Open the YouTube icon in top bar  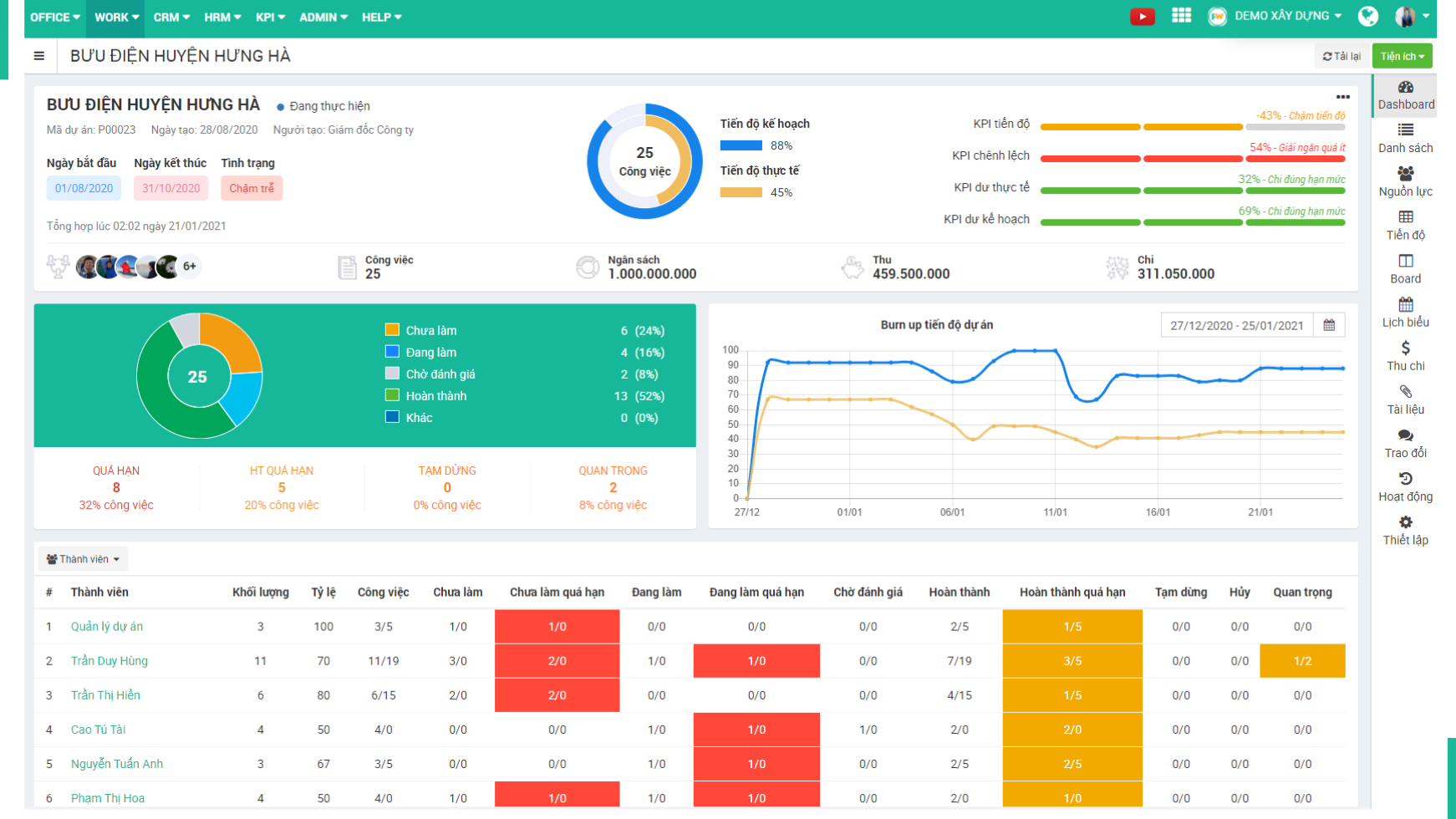tap(1142, 16)
